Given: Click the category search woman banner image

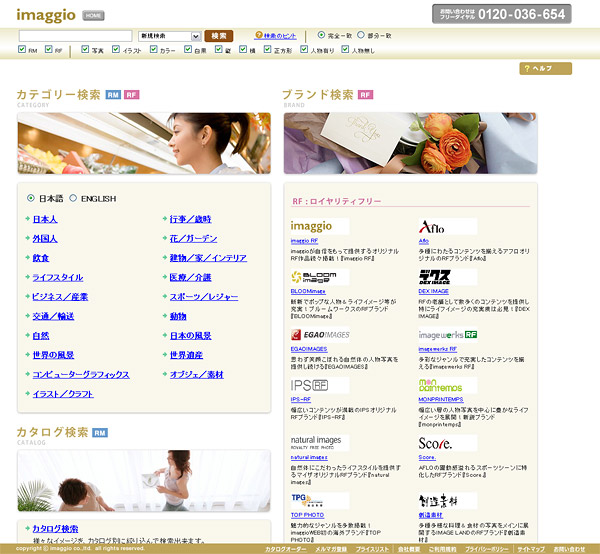Looking at the screenshot, I should pos(143,142).
